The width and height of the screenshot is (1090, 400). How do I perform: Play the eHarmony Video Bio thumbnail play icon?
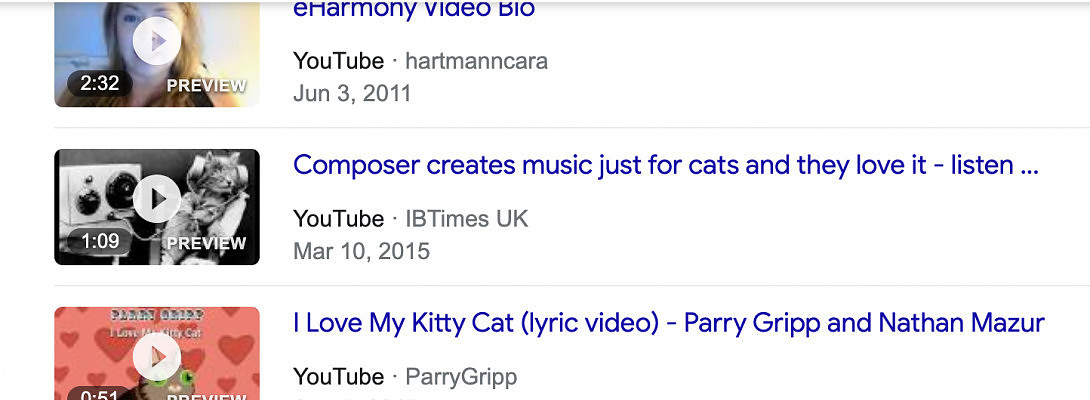[x=157, y=41]
